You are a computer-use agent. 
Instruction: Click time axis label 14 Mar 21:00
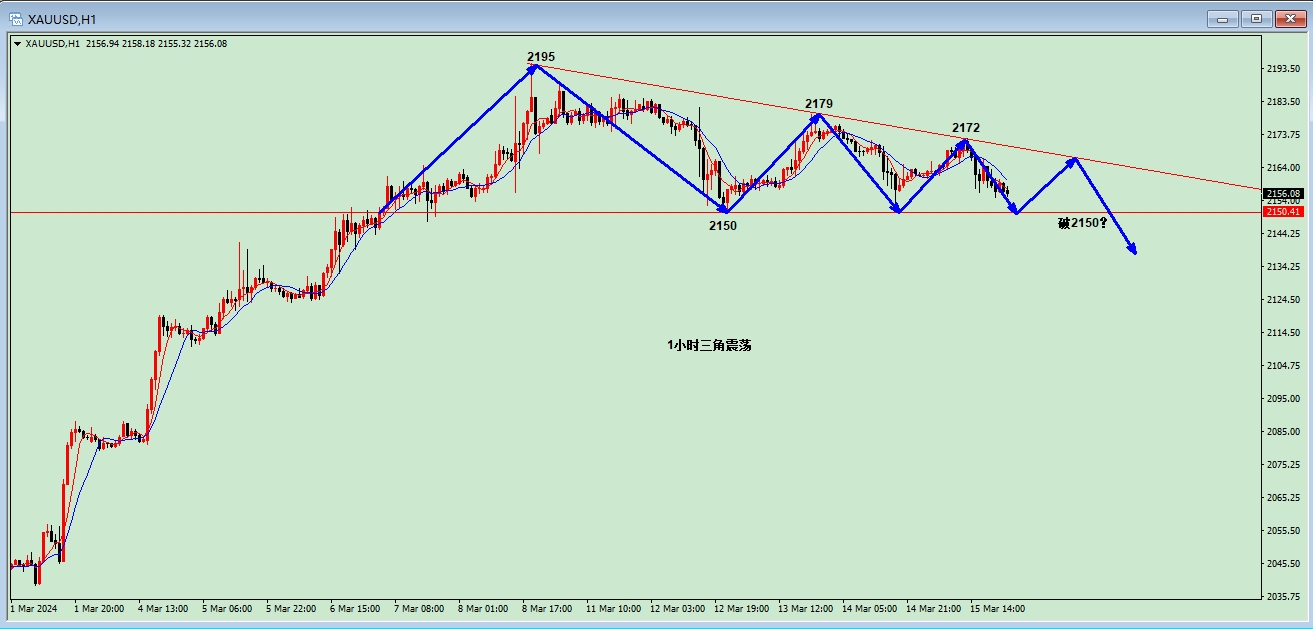pyautogui.click(x=935, y=608)
